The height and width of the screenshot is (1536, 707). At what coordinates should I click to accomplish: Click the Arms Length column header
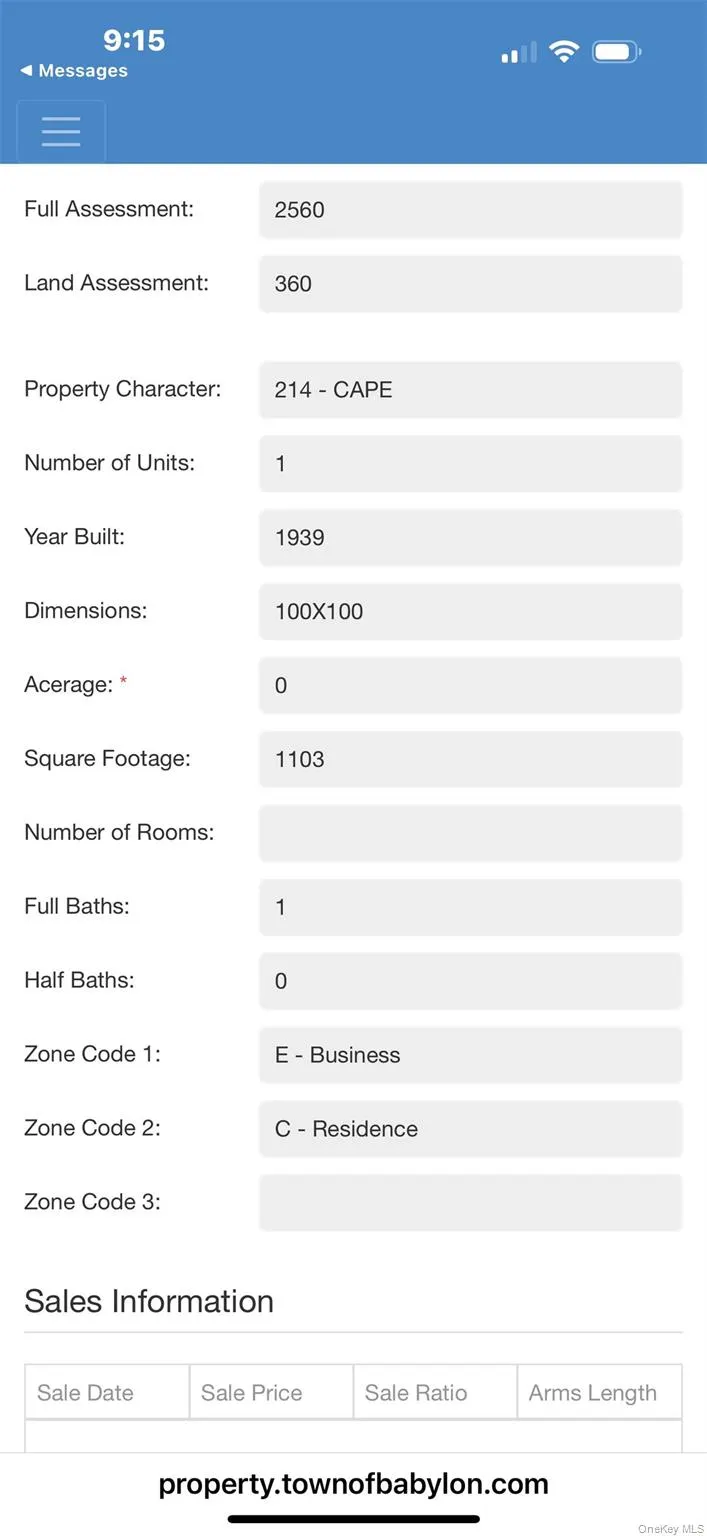click(599, 1393)
